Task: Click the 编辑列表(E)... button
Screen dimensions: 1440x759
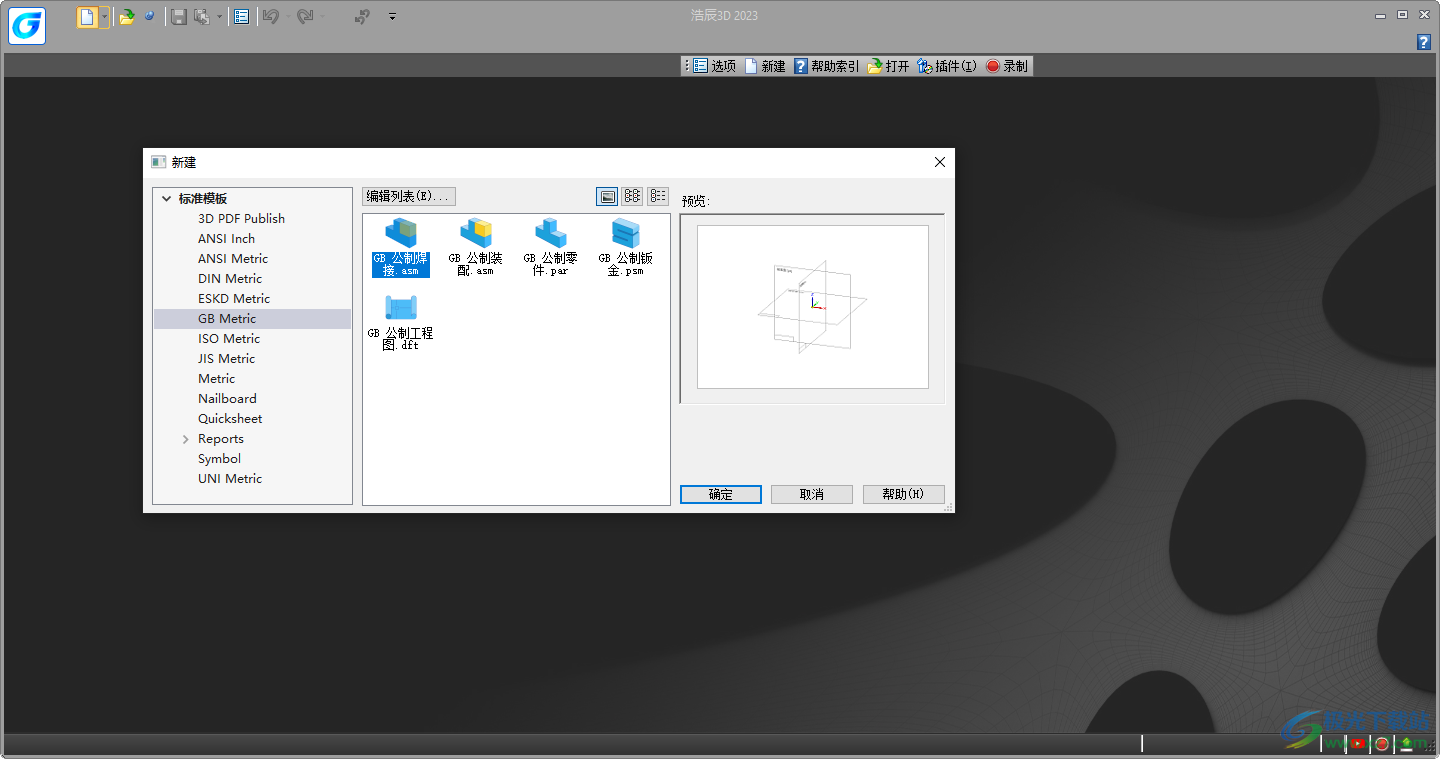Action: tap(409, 196)
